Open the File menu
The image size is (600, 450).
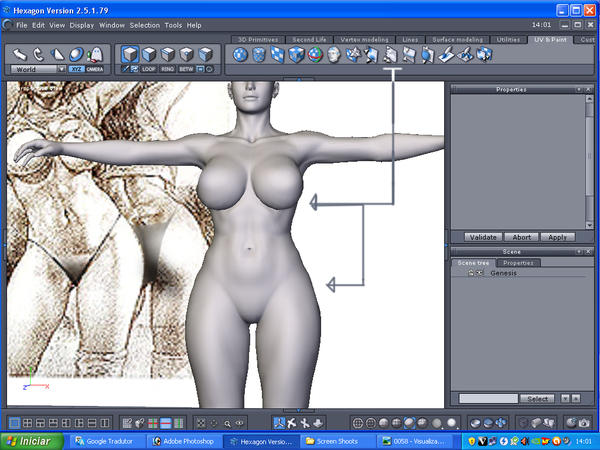pyautogui.click(x=21, y=25)
